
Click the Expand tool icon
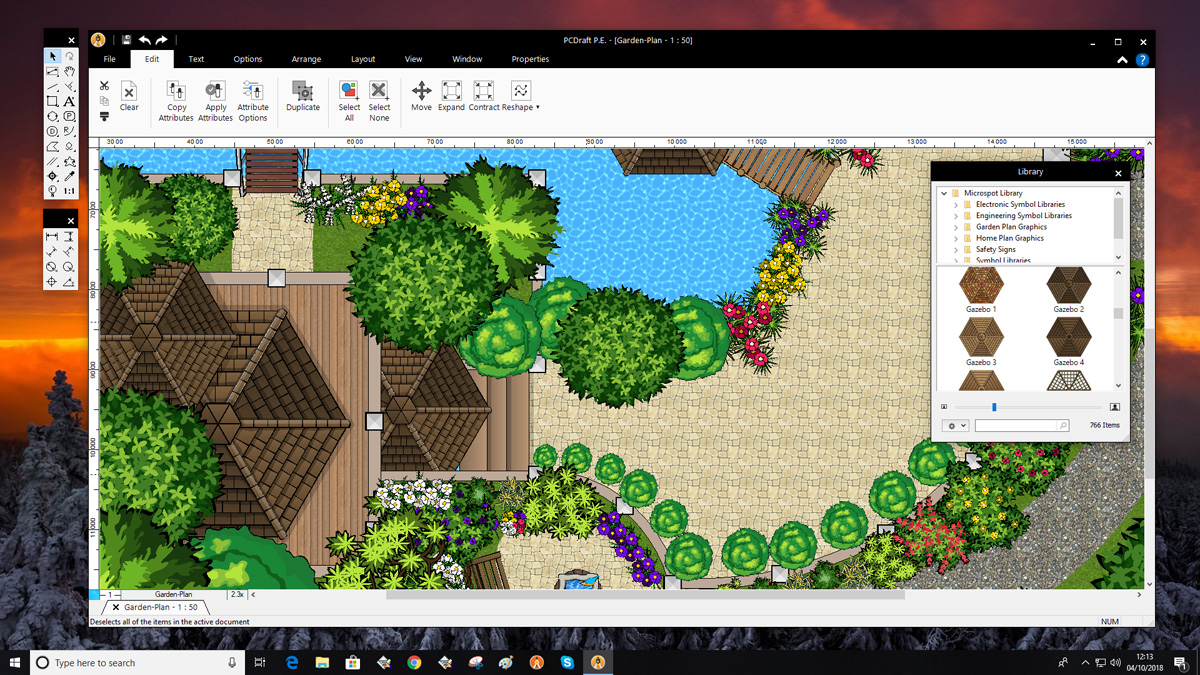point(451,91)
